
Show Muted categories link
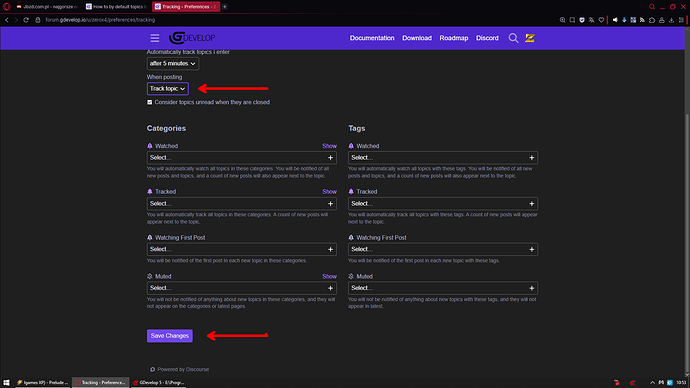coord(329,277)
